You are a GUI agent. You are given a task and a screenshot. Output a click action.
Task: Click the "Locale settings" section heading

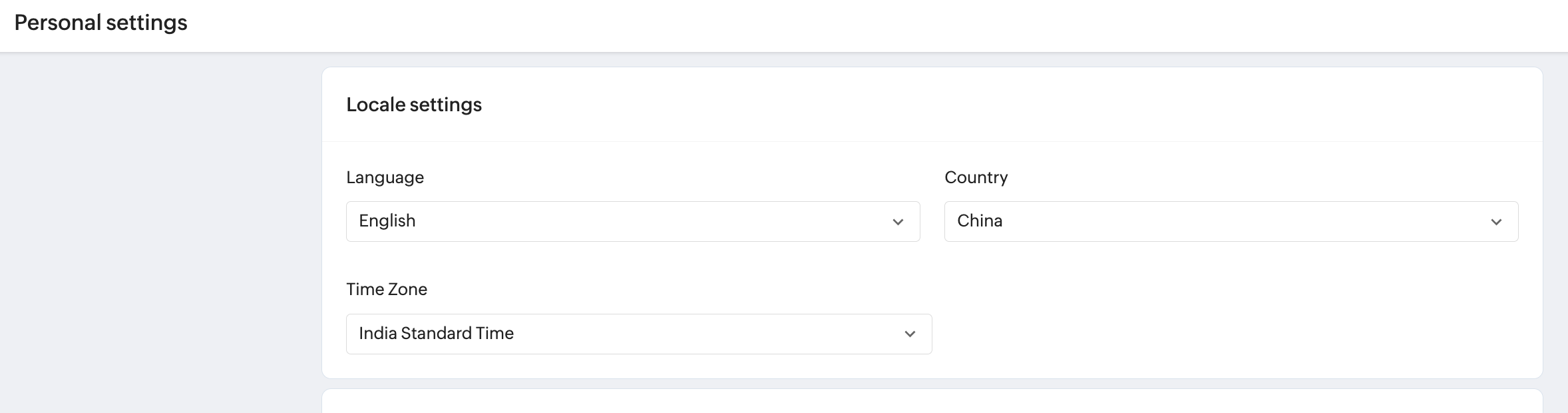tap(414, 105)
